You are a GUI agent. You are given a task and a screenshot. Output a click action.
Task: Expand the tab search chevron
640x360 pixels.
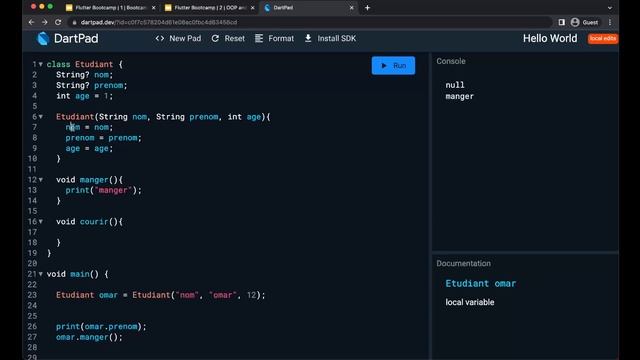point(610,7)
